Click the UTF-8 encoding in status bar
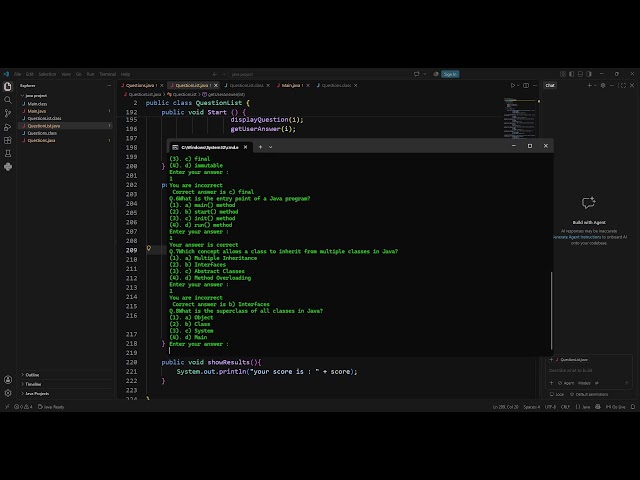Screen dimensions: 640x480 pos(550,407)
